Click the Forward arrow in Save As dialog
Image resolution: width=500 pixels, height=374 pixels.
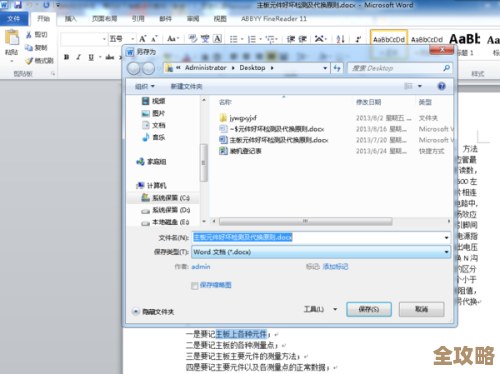point(148,68)
